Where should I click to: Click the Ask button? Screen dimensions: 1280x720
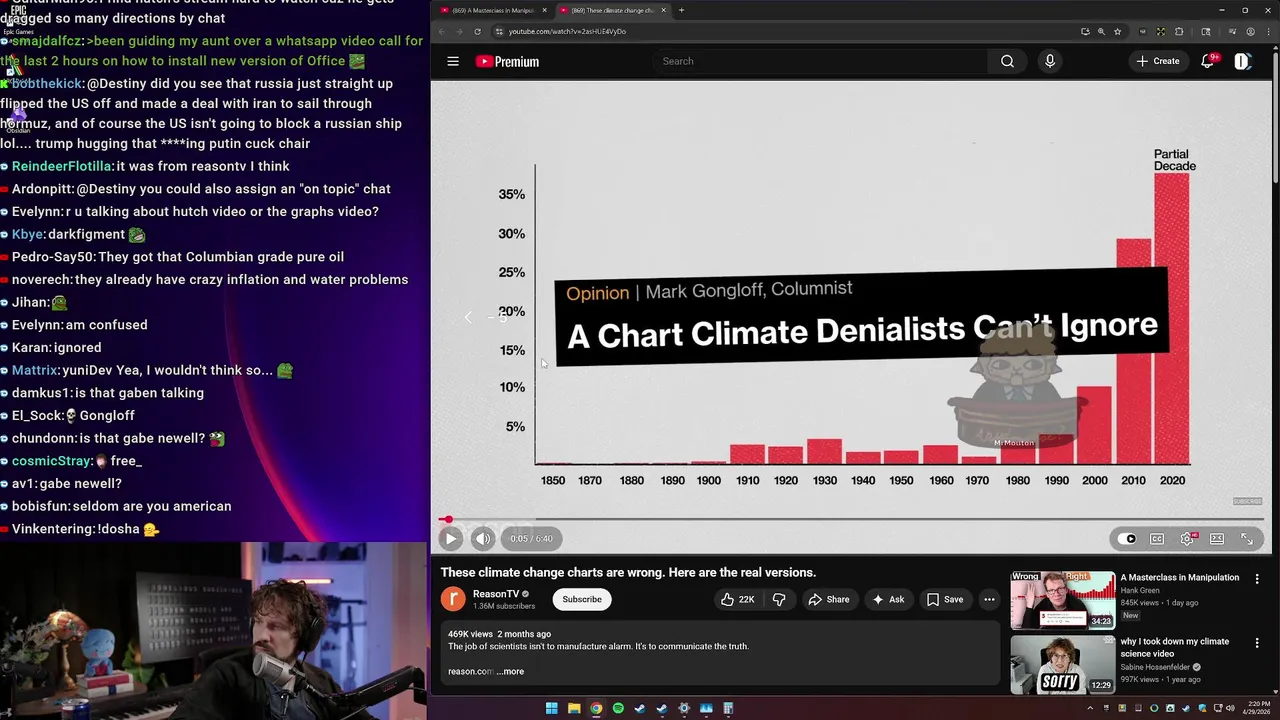[x=888, y=599]
